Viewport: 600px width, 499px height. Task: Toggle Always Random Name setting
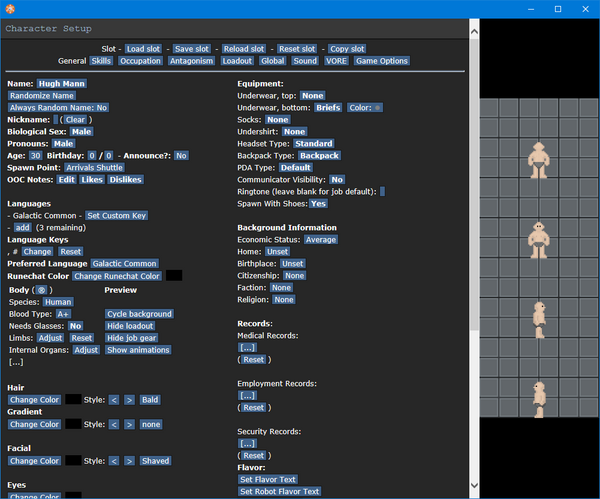[x=59, y=108]
